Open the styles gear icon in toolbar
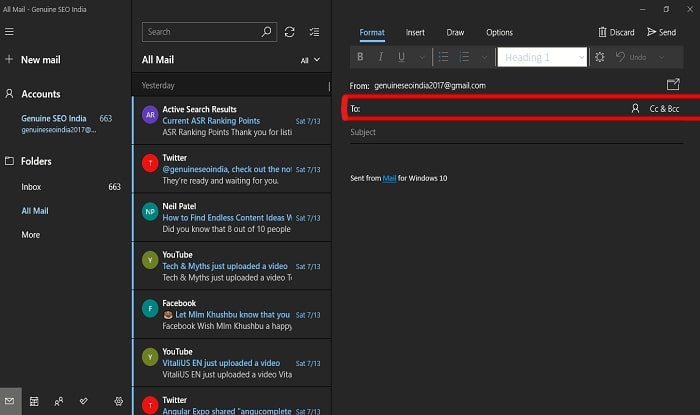700x415 pixels. click(x=600, y=57)
